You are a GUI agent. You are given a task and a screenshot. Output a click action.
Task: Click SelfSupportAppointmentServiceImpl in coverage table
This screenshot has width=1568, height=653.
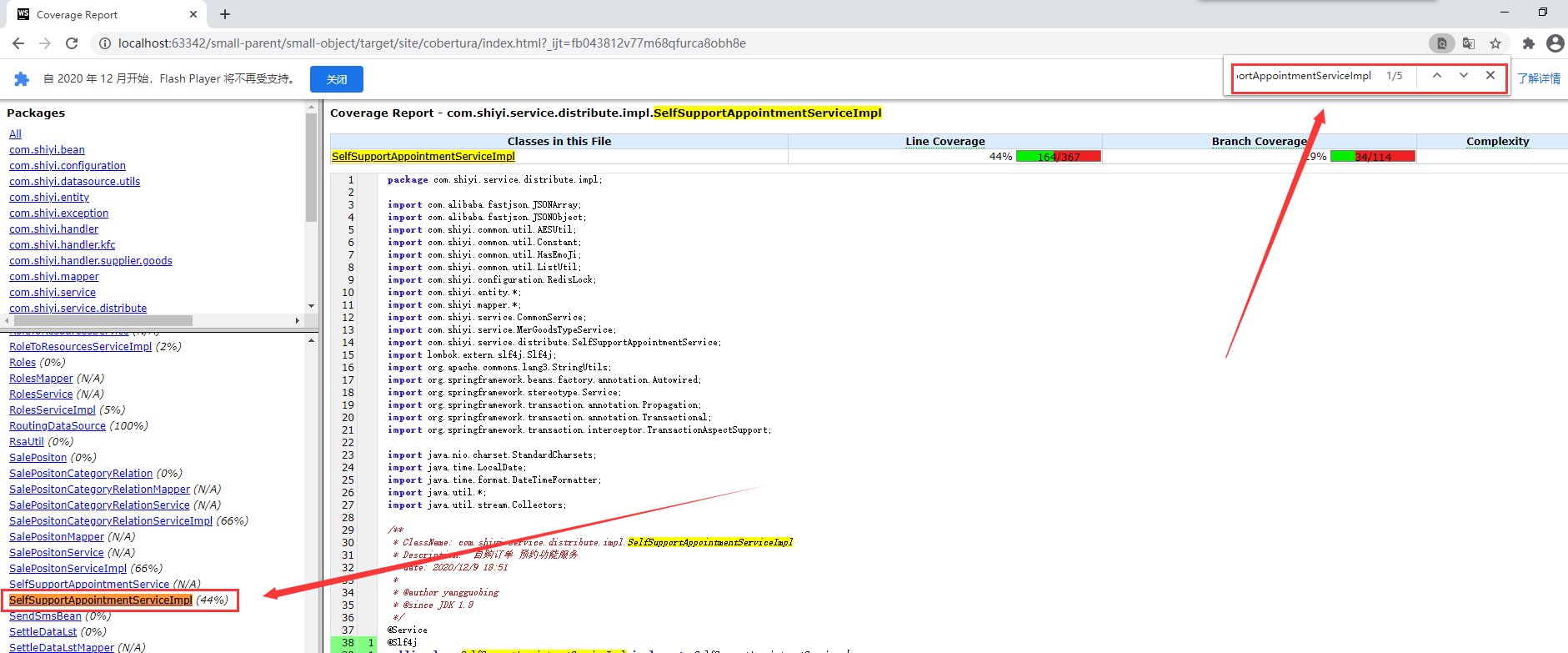[x=423, y=157]
